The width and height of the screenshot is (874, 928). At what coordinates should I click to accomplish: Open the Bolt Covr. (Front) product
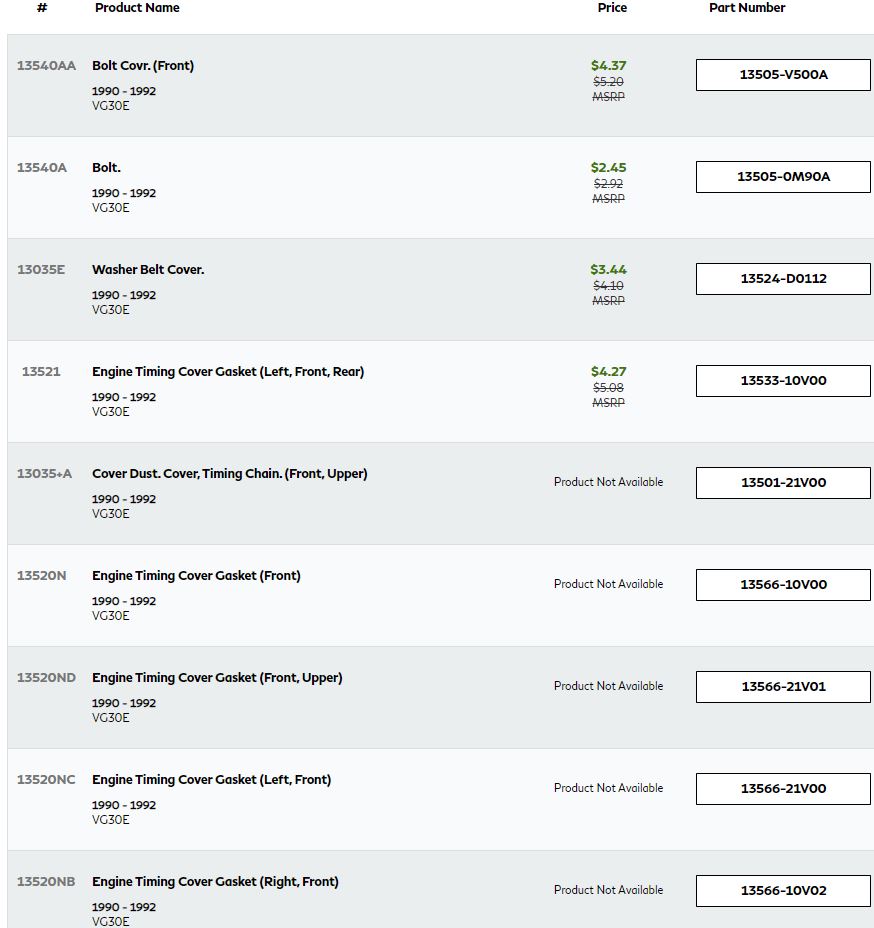click(143, 66)
